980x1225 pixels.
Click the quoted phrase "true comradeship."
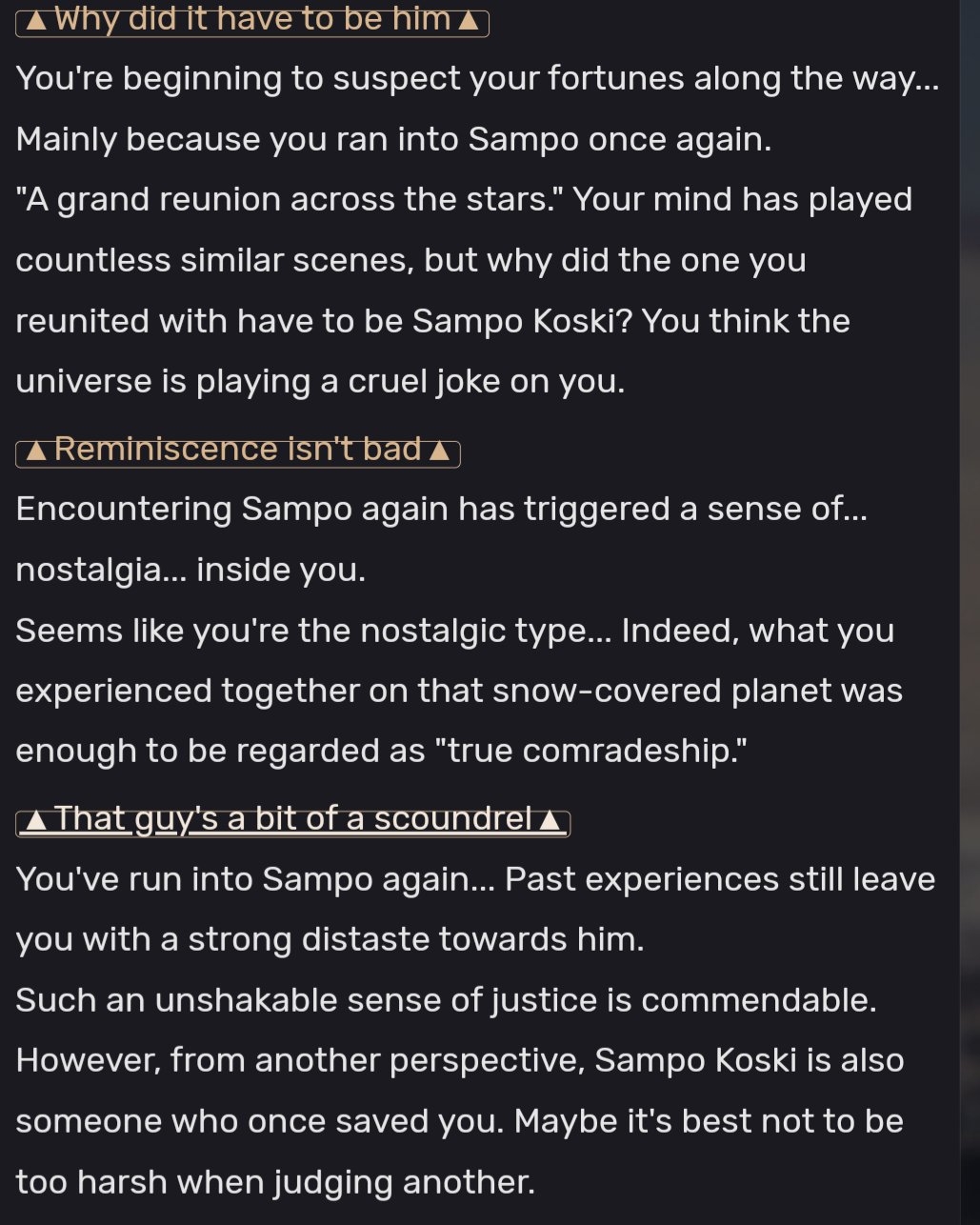click(x=590, y=751)
